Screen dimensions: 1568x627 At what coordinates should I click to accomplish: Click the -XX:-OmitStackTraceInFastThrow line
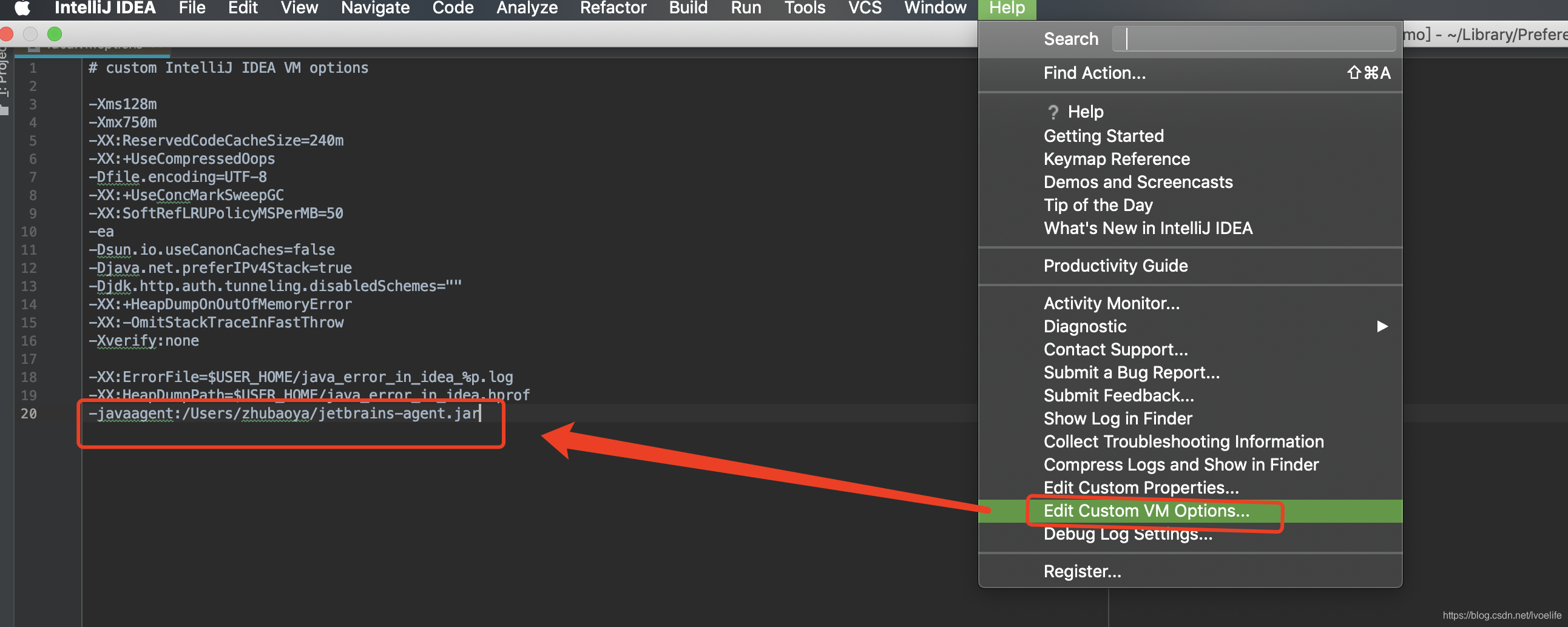pos(216,323)
